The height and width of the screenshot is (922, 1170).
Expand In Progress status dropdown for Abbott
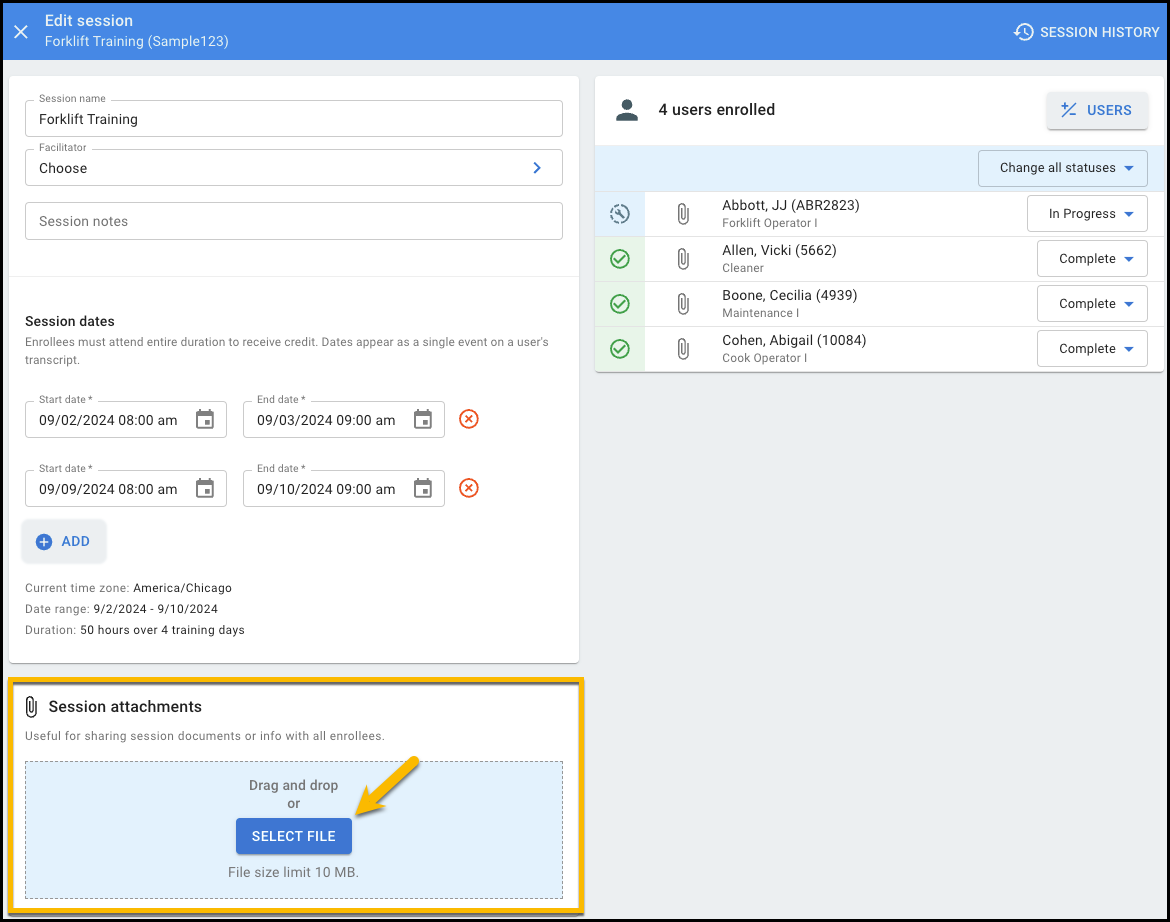click(x=1087, y=214)
